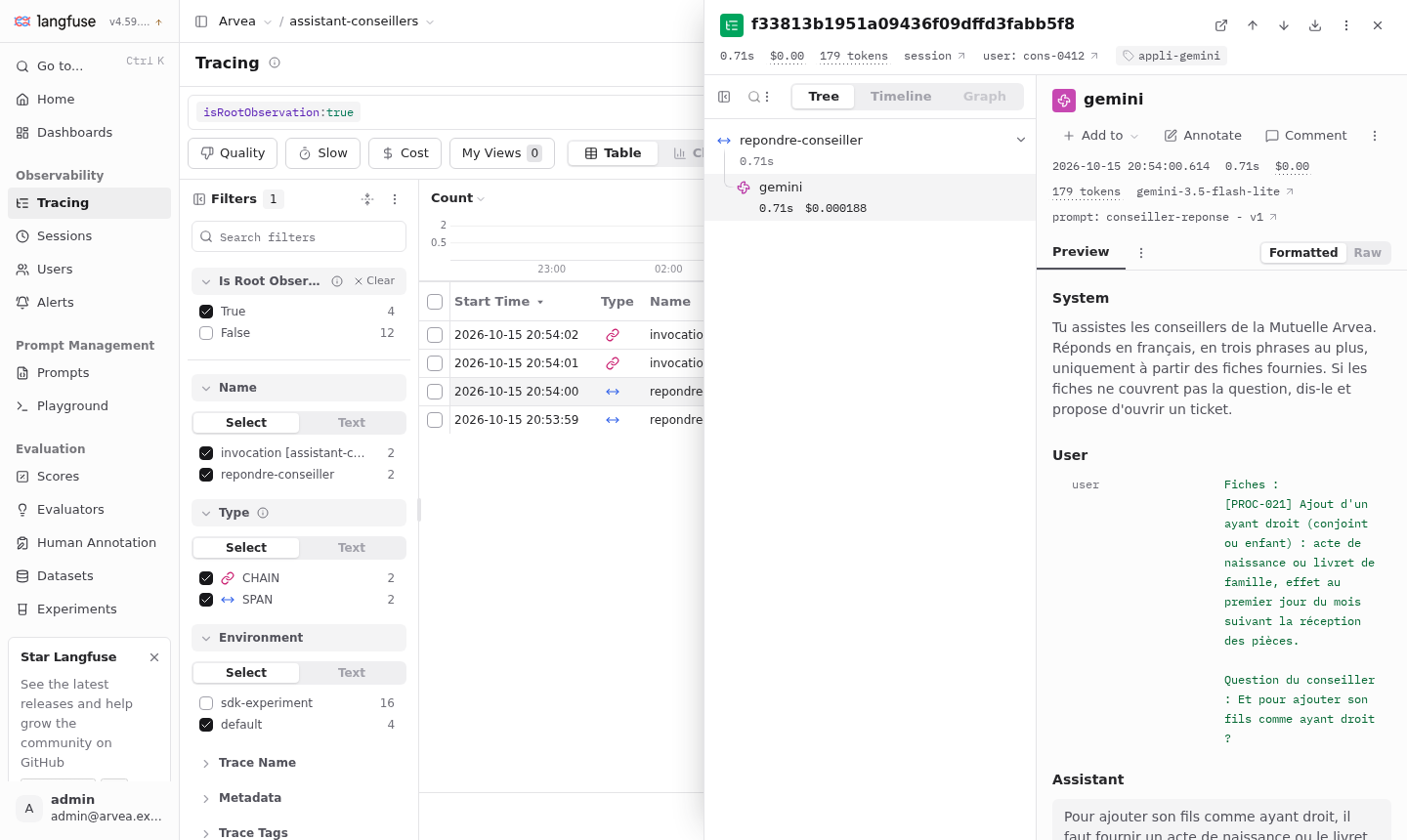The height and width of the screenshot is (840, 1407).
Task: Uncheck the repondre-conseiller name filter
Action: coord(206,475)
